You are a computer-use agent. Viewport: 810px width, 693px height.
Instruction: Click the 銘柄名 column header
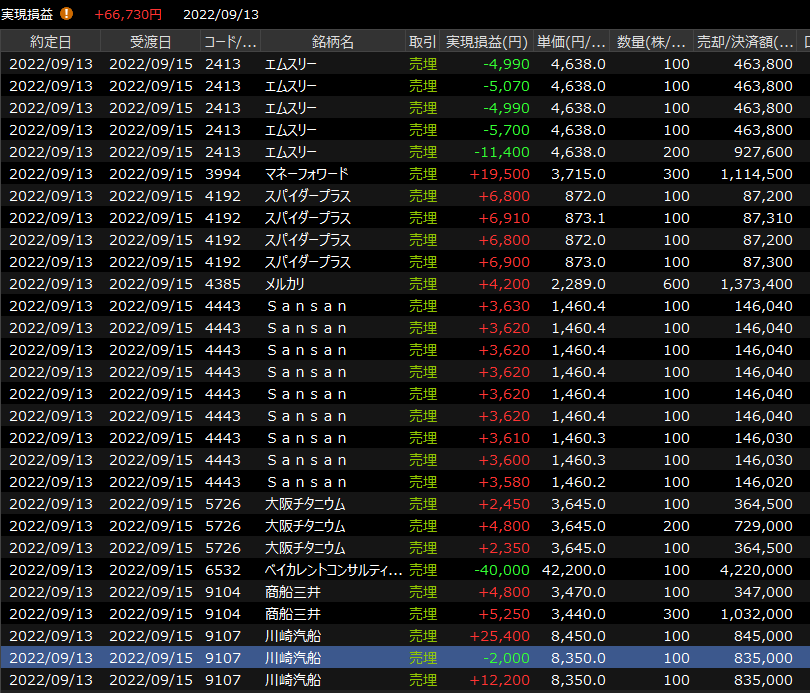click(x=332, y=42)
